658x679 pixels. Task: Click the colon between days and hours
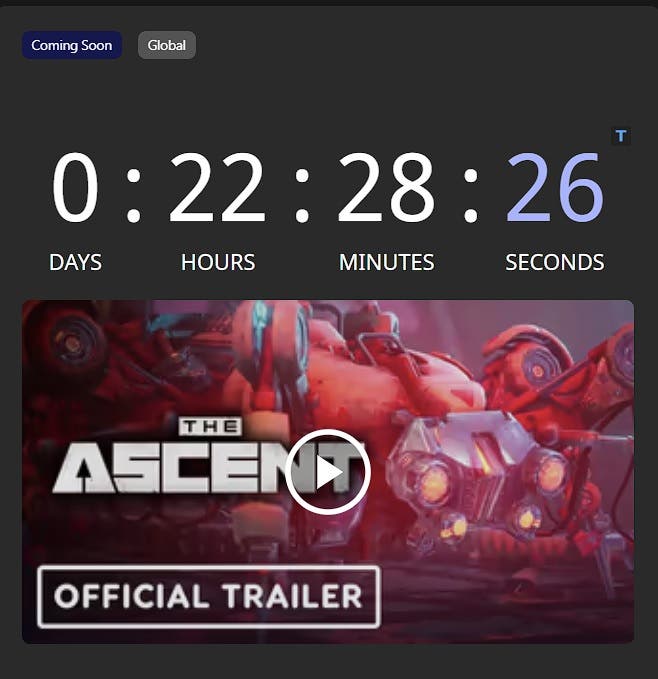(x=133, y=194)
